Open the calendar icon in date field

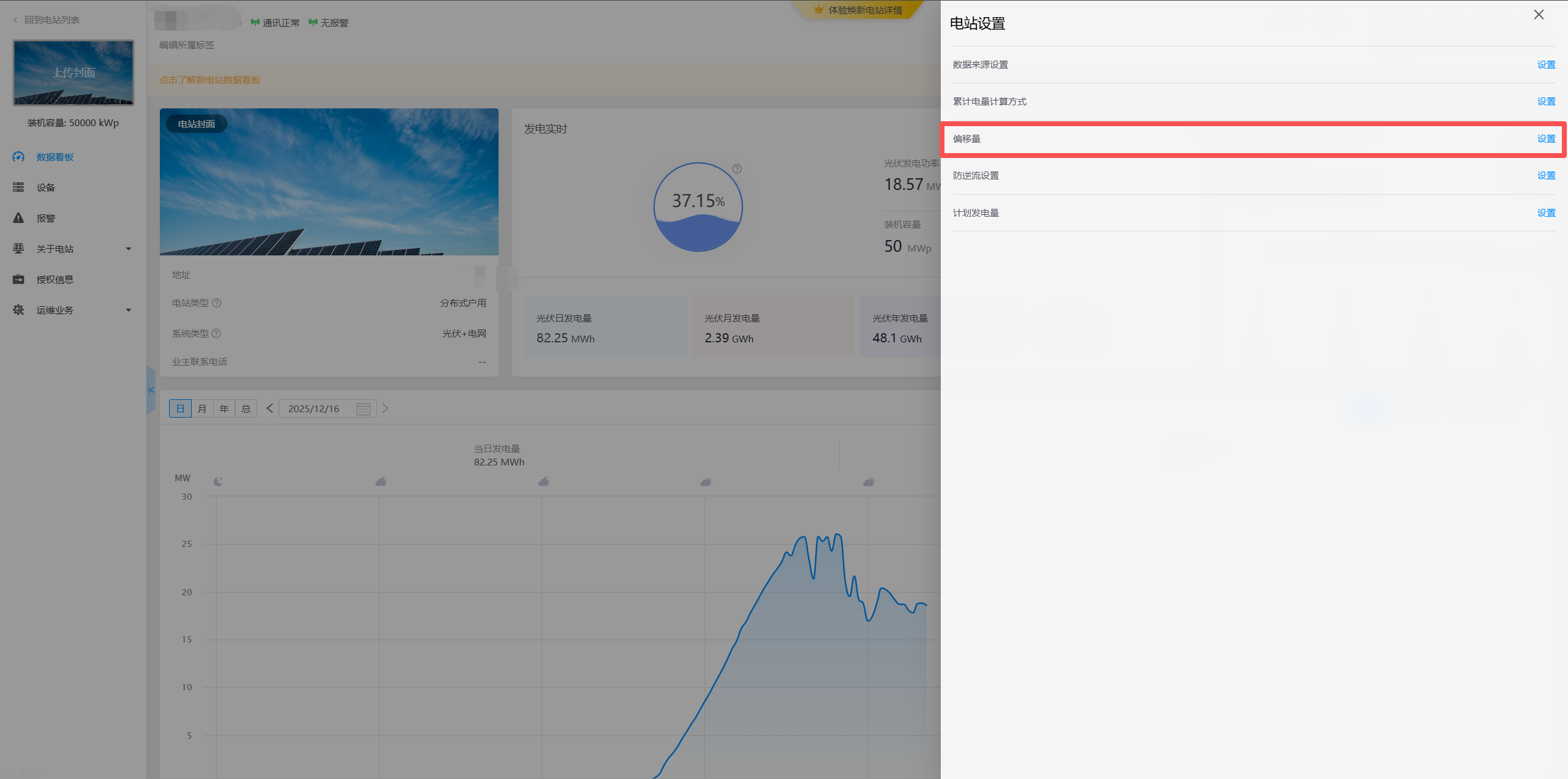(x=363, y=408)
